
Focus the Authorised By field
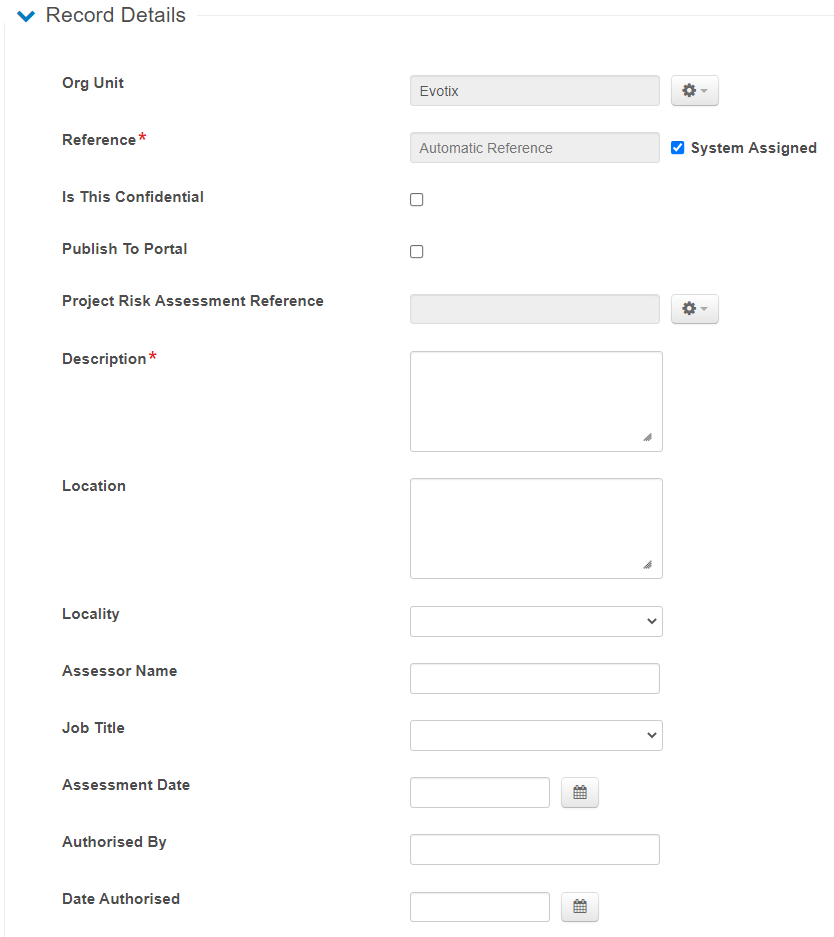(x=535, y=849)
